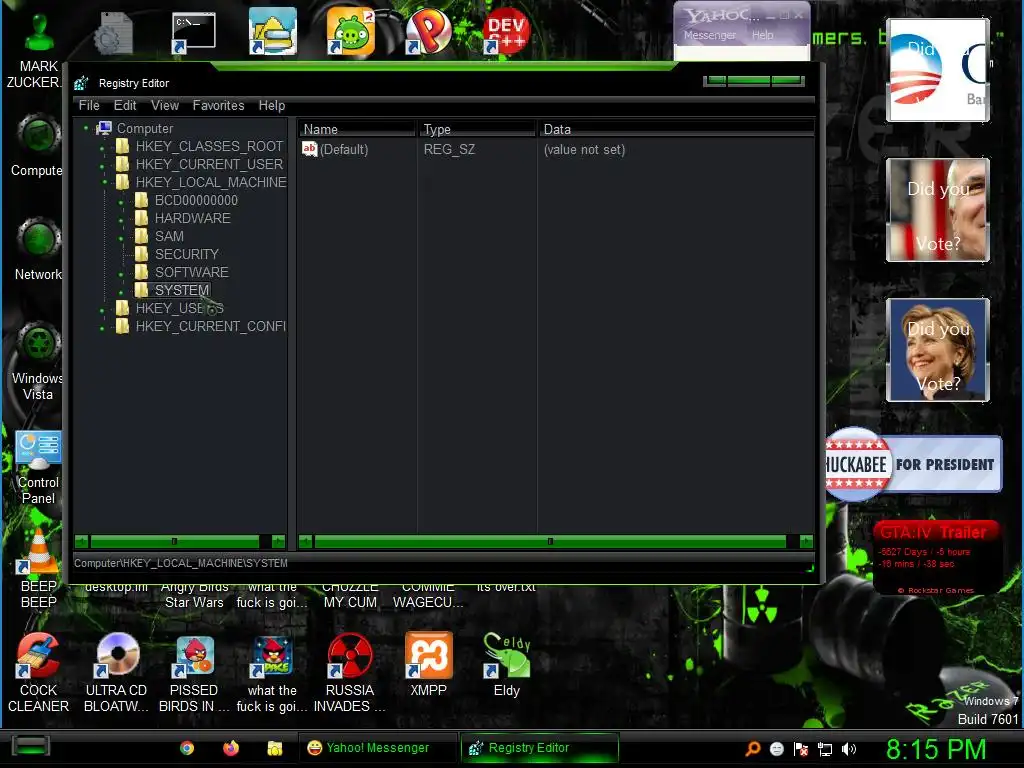Viewport: 1024px width, 768px height.
Task: Open the Messenger menu in Yahoo window
Action: tap(710, 35)
